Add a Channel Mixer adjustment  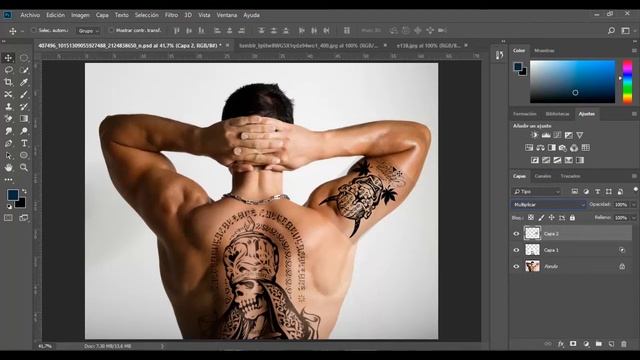574,148
